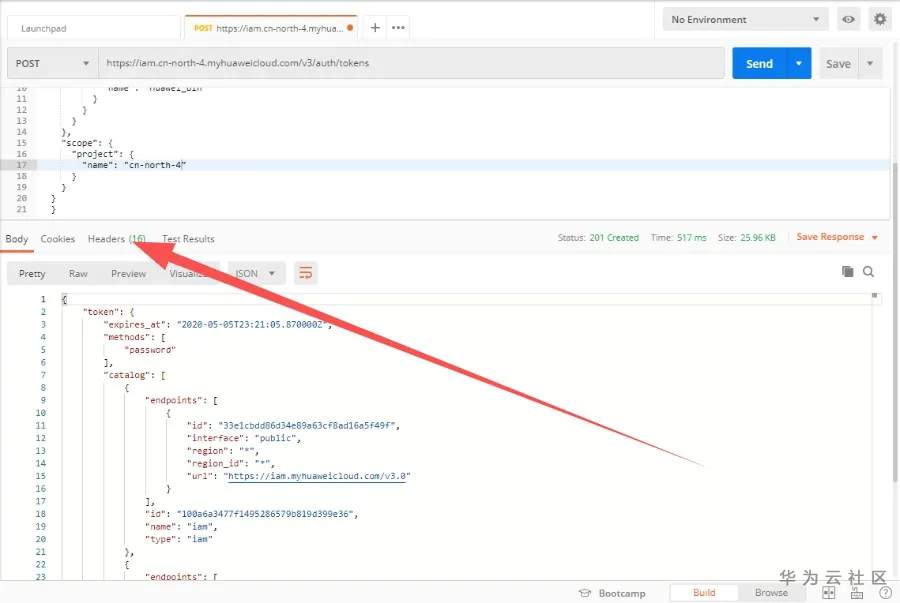Toggle two-pane layout icon
The width and height of the screenshot is (900, 603).
pos(827,593)
